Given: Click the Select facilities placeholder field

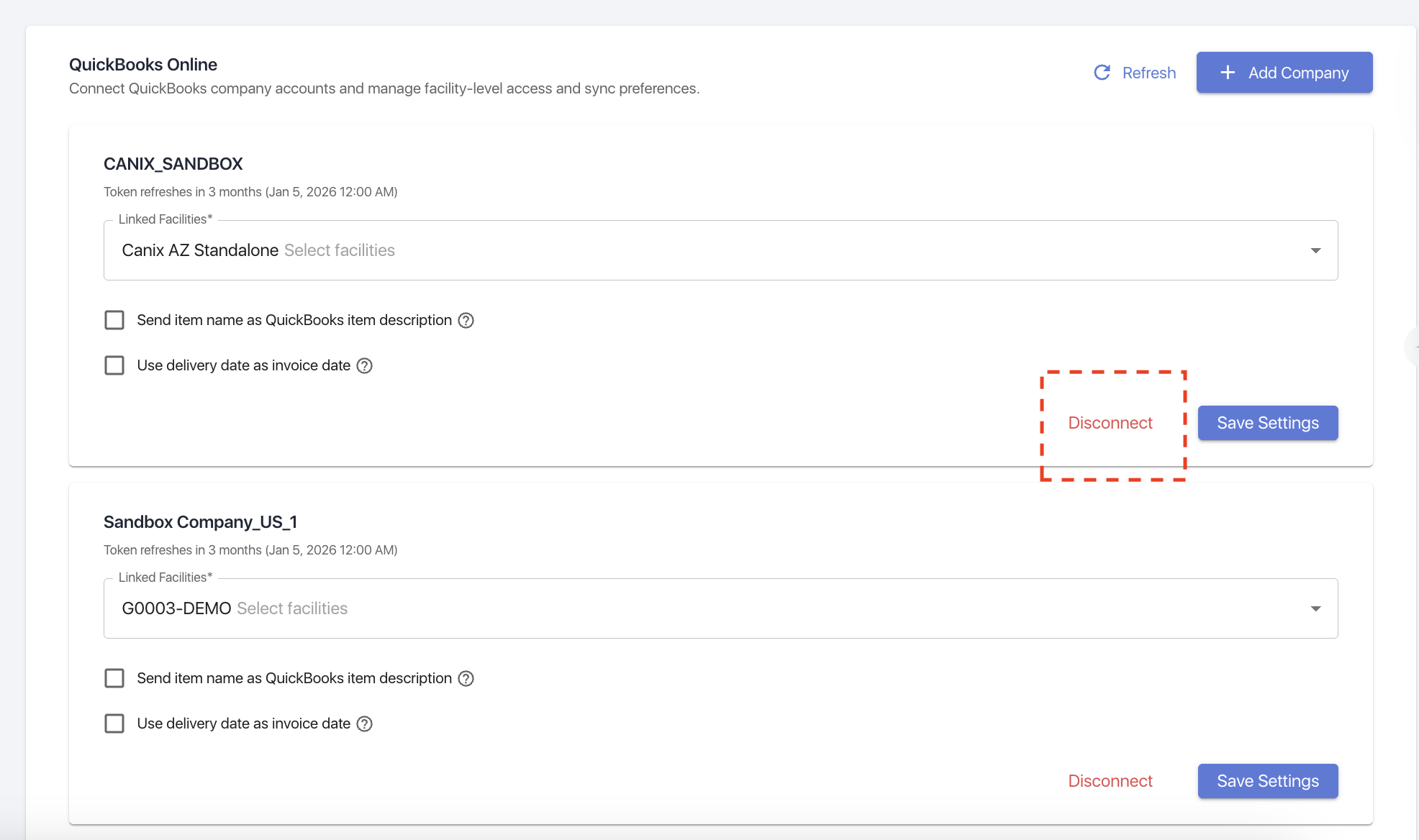Looking at the screenshot, I should point(339,250).
